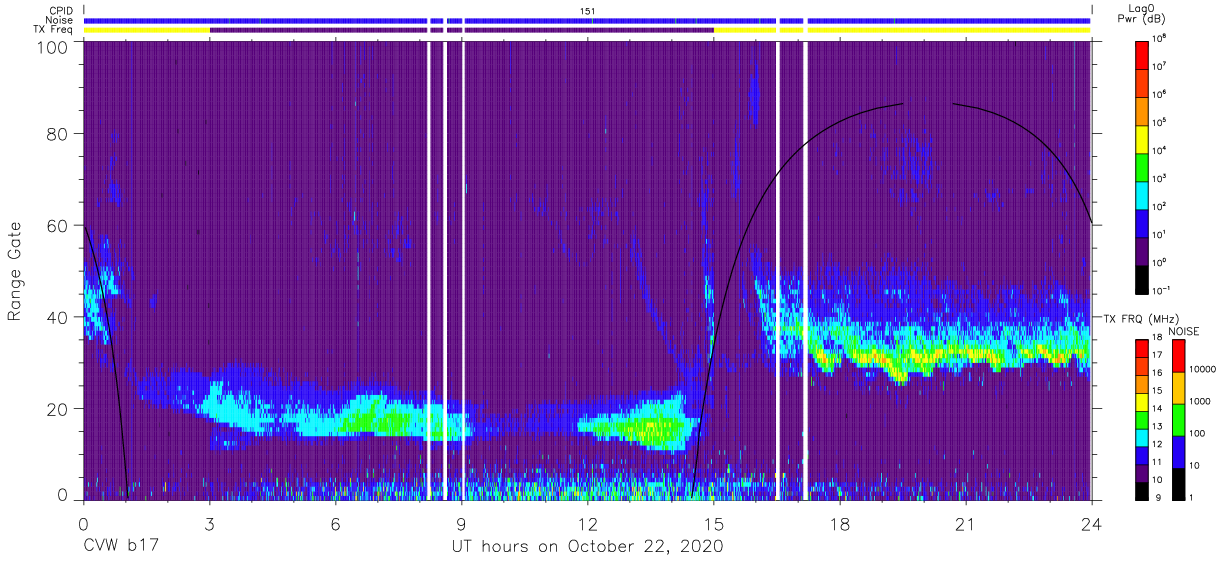Pick the red 18 MHz segment of TX FRQ legend
1228x567 pixels.
(x=1142, y=347)
